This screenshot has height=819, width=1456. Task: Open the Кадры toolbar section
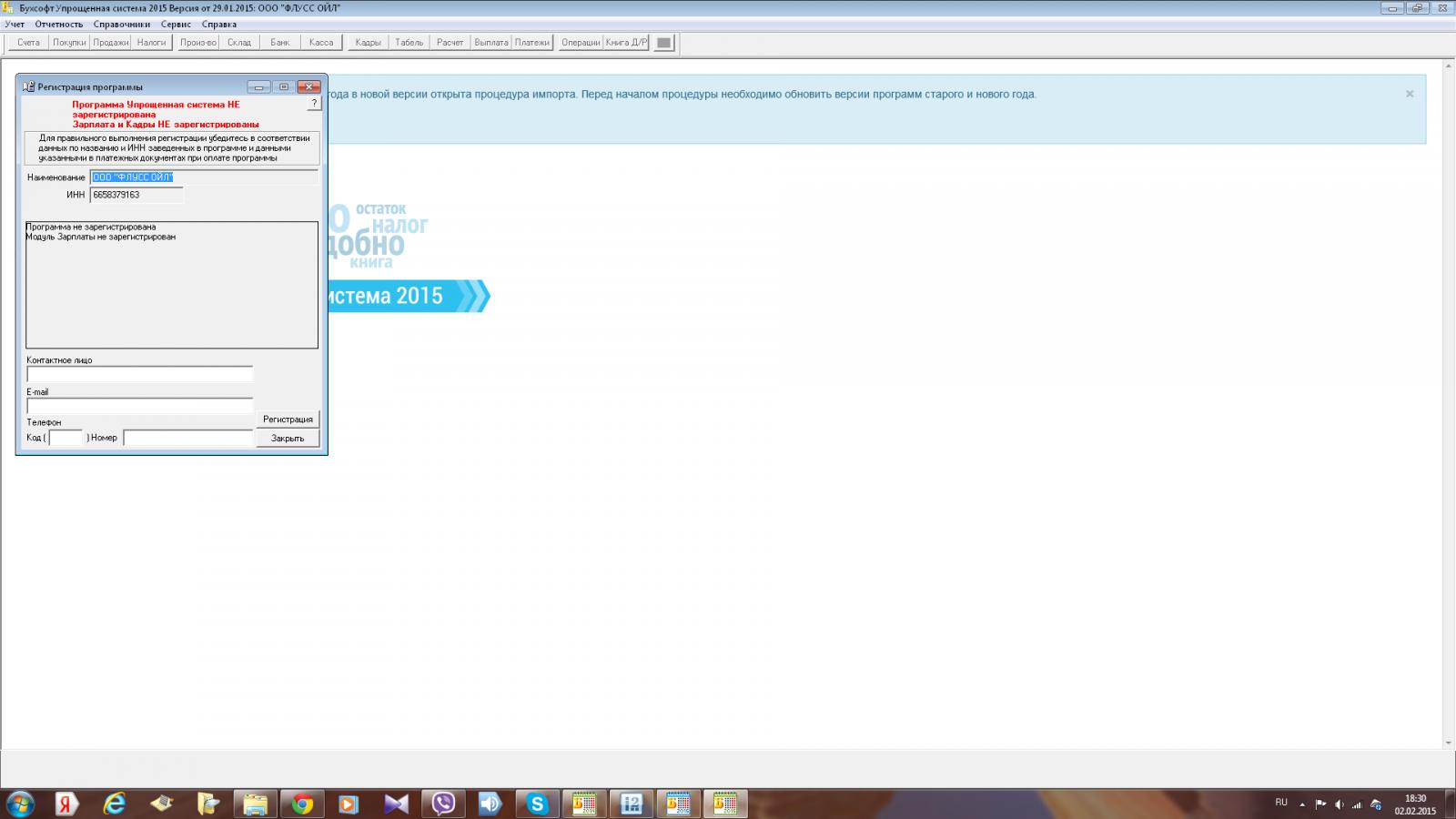[368, 43]
